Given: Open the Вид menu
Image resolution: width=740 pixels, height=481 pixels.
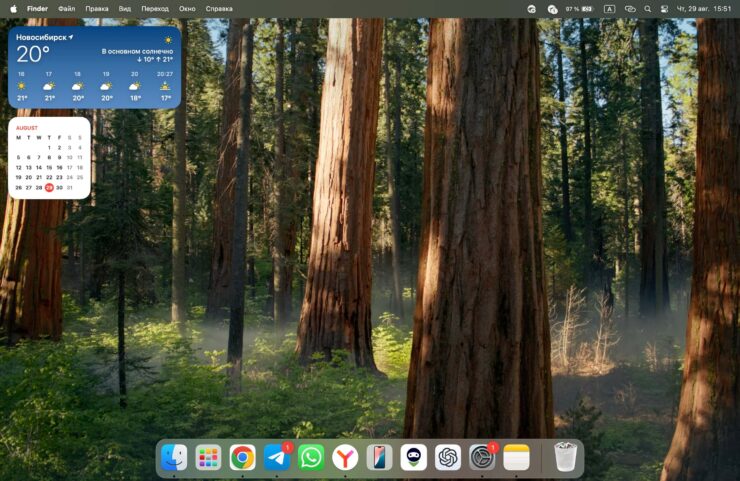Looking at the screenshot, I should point(125,8).
